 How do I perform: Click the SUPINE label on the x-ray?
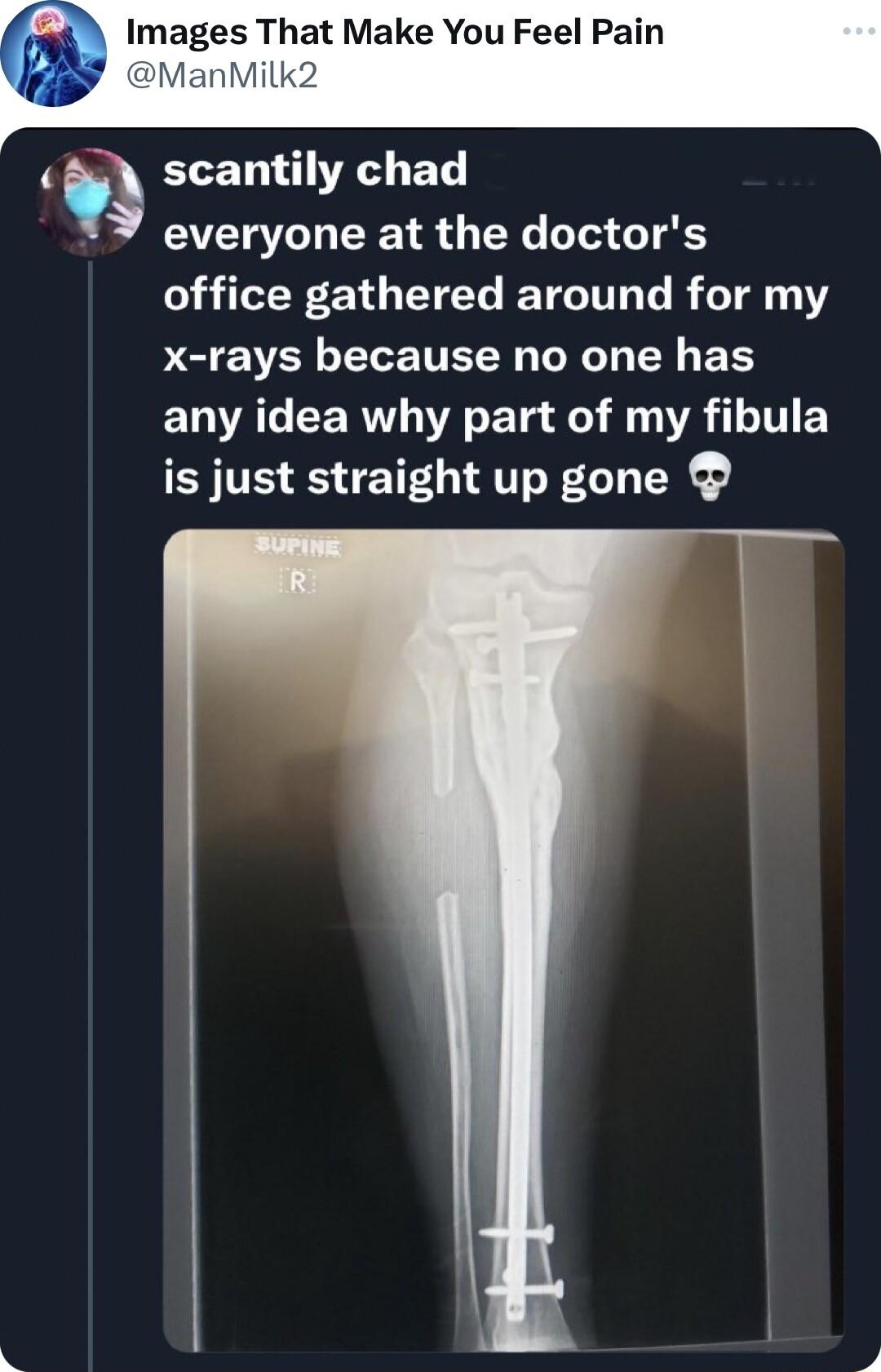[x=299, y=545]
